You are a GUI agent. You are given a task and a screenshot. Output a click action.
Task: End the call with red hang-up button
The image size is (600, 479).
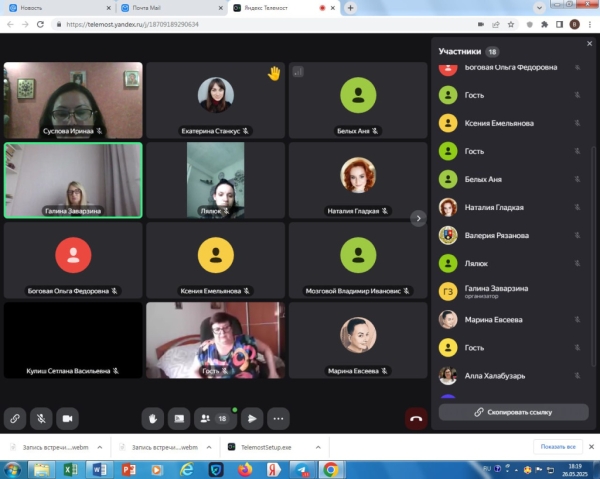(x=415, y=418)
